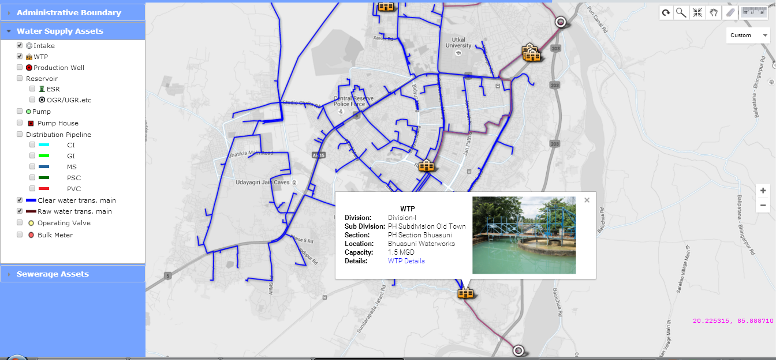
Task: Click the blue MS pipeline swatch
Action: click(44, 167)
